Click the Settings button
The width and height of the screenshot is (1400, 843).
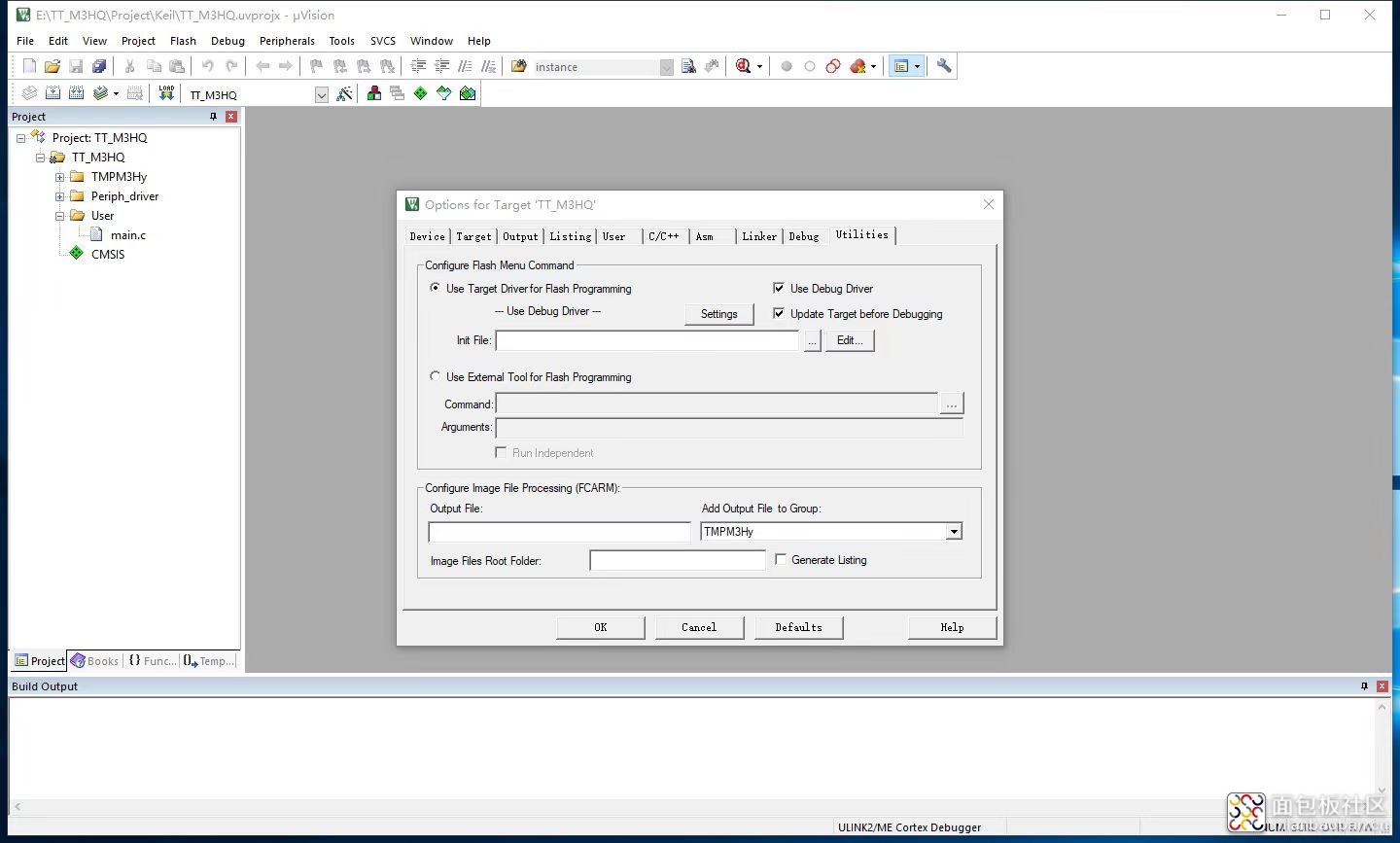(719, 314)
